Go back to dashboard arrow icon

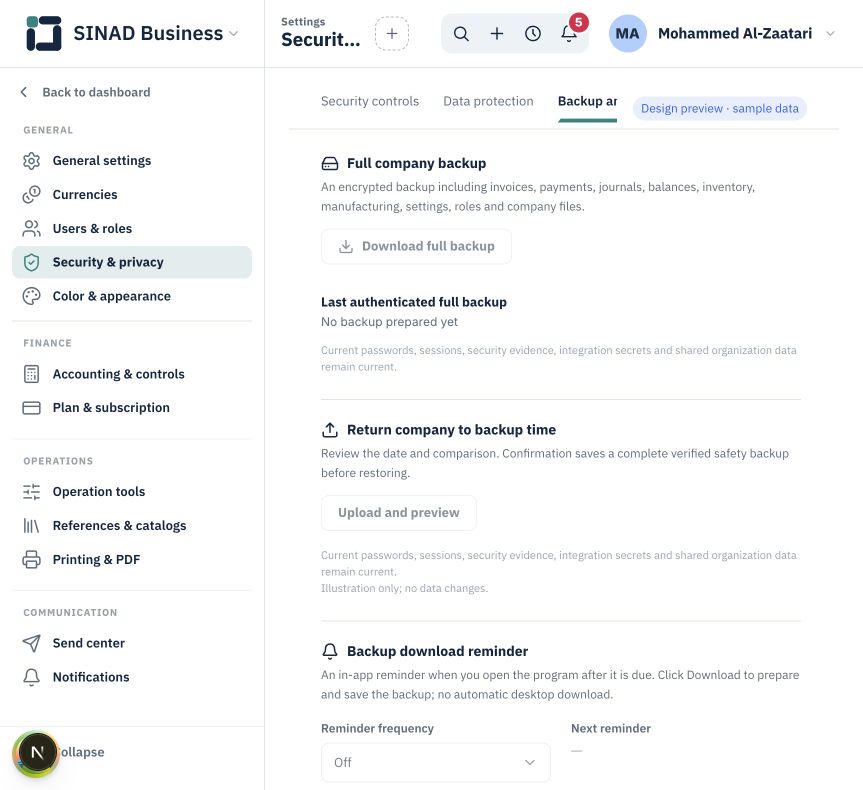[x=24, y=92]
